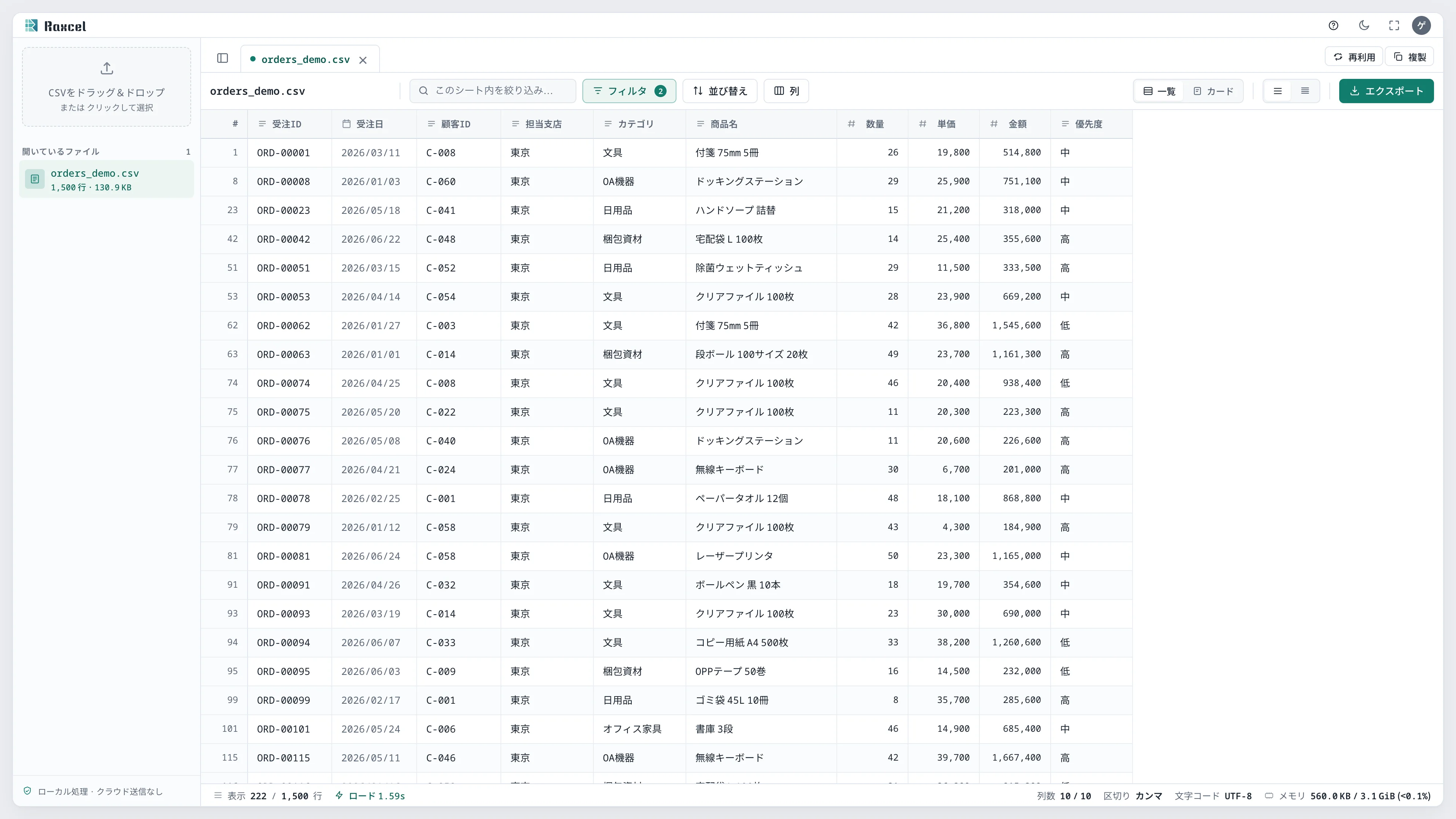Screen dimensions: 1456x819
Task: Click the calendar icon in 受注日 header
Action: point(347,124)
